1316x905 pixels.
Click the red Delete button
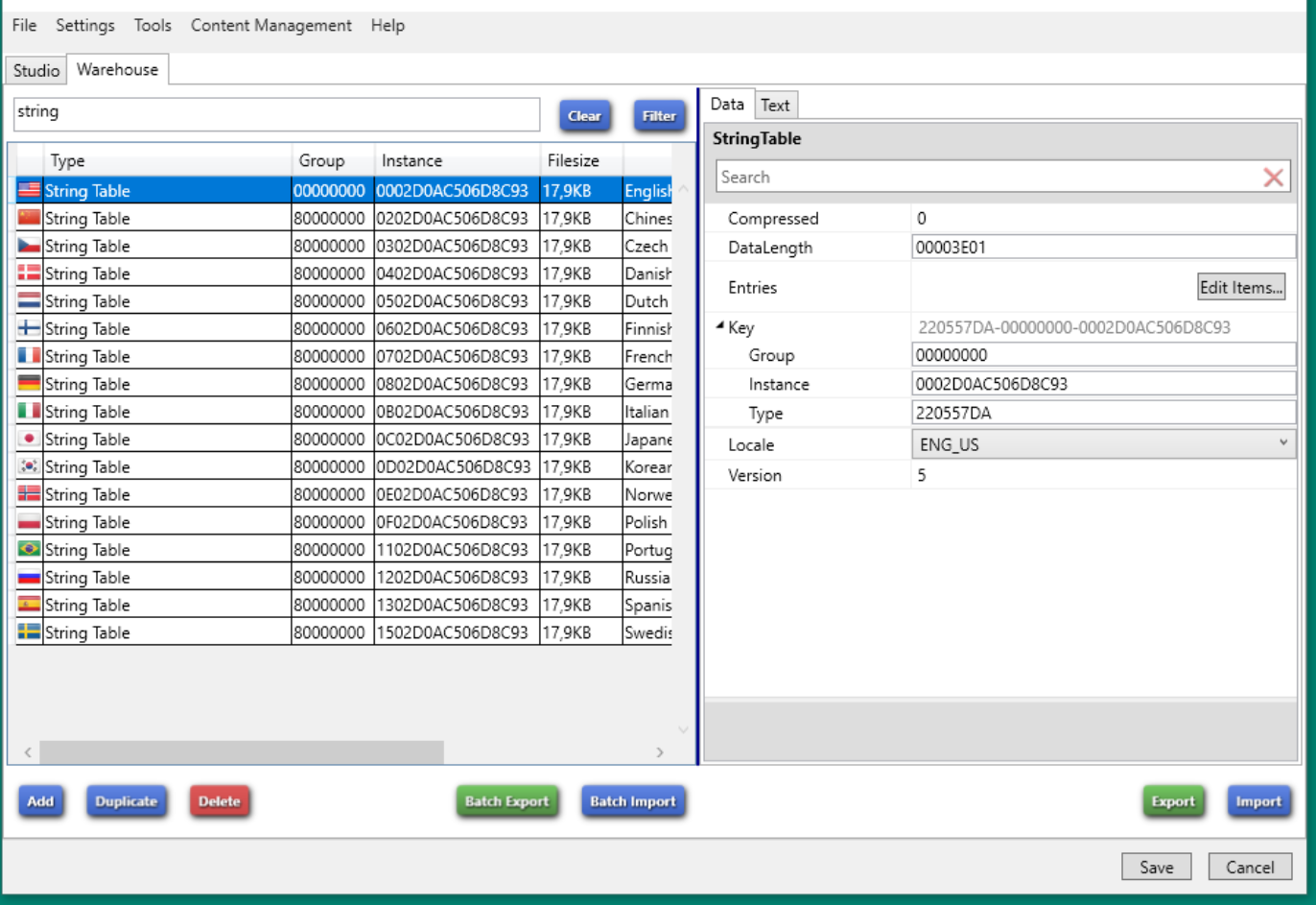(220, 801)
